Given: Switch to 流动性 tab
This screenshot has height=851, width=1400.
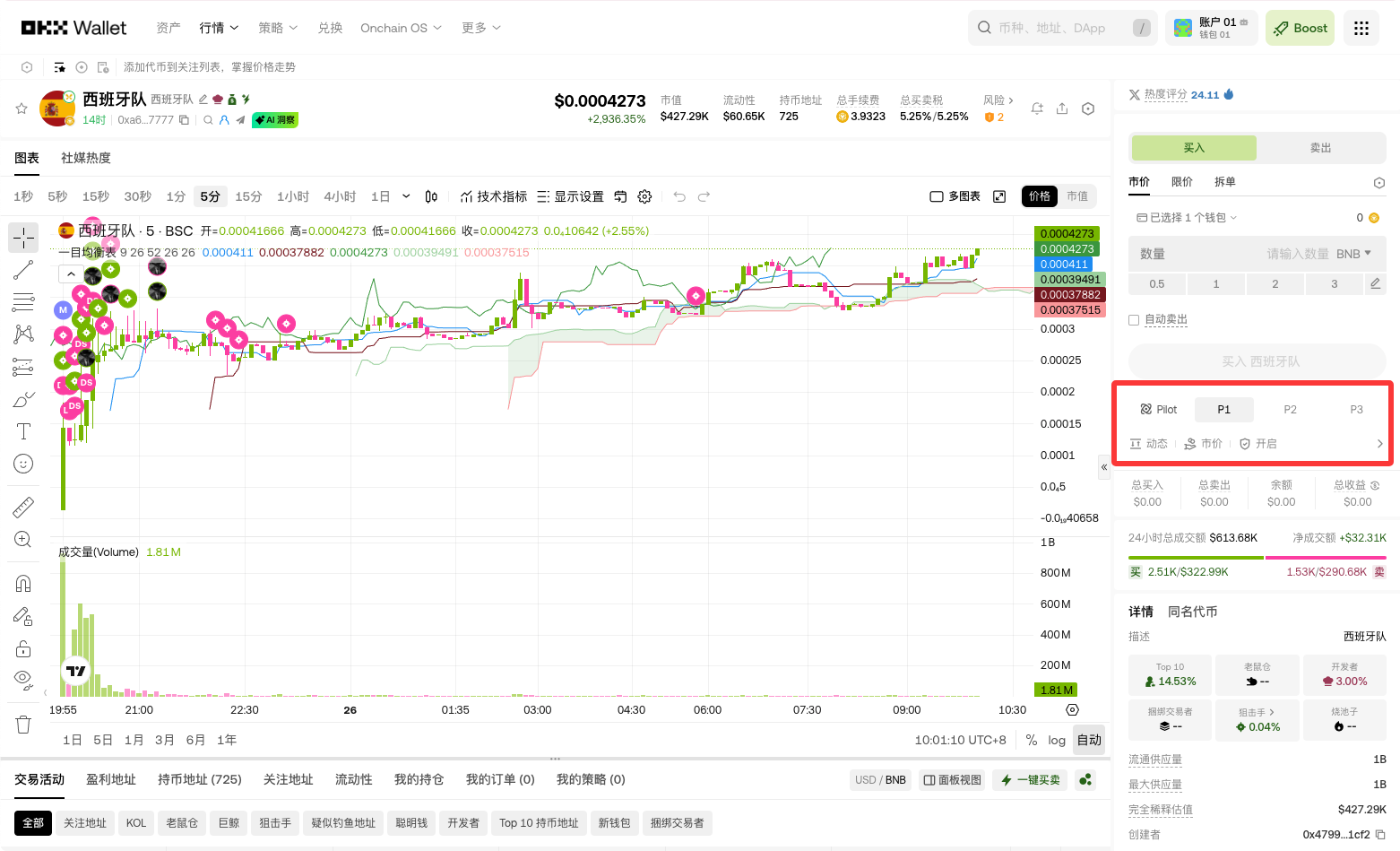Looking at the screenshot, I should click(354, 779).
